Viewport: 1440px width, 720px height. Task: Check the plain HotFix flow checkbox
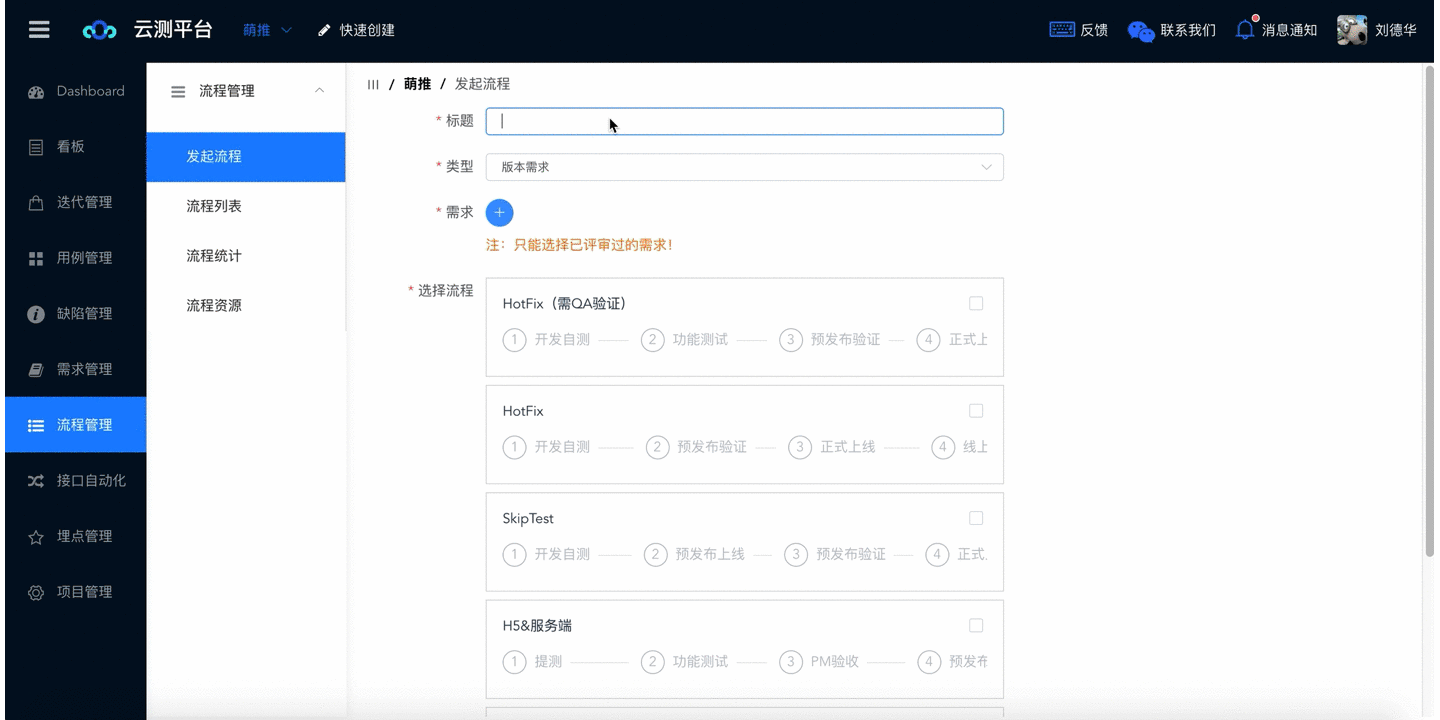[x=976, y=411]
